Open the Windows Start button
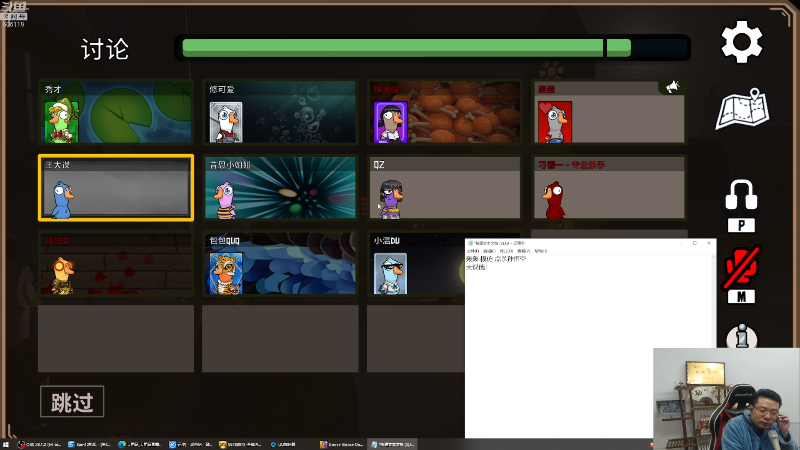Screen dimensions: 800x450 pos(6,444)
